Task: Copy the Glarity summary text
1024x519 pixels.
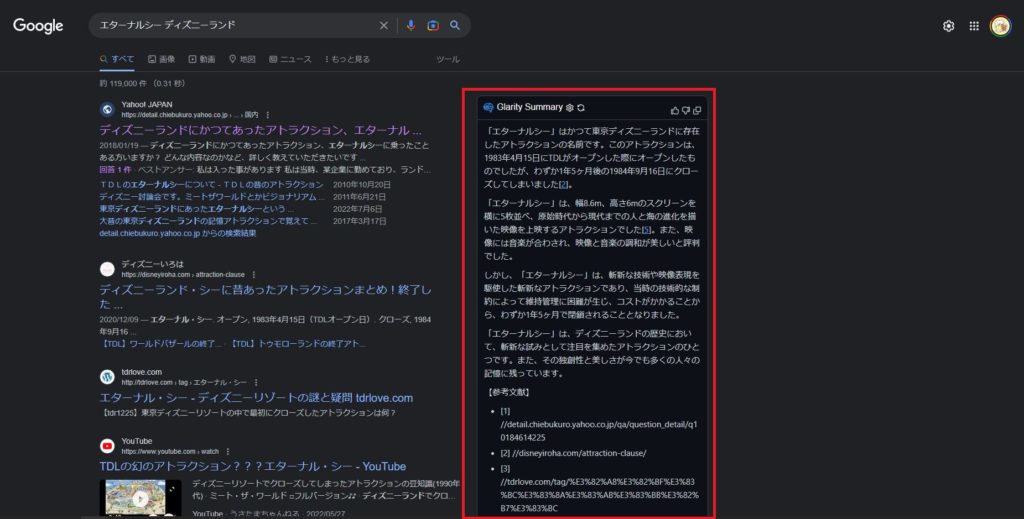Action: pyautogui.click(x=698, y=109)
